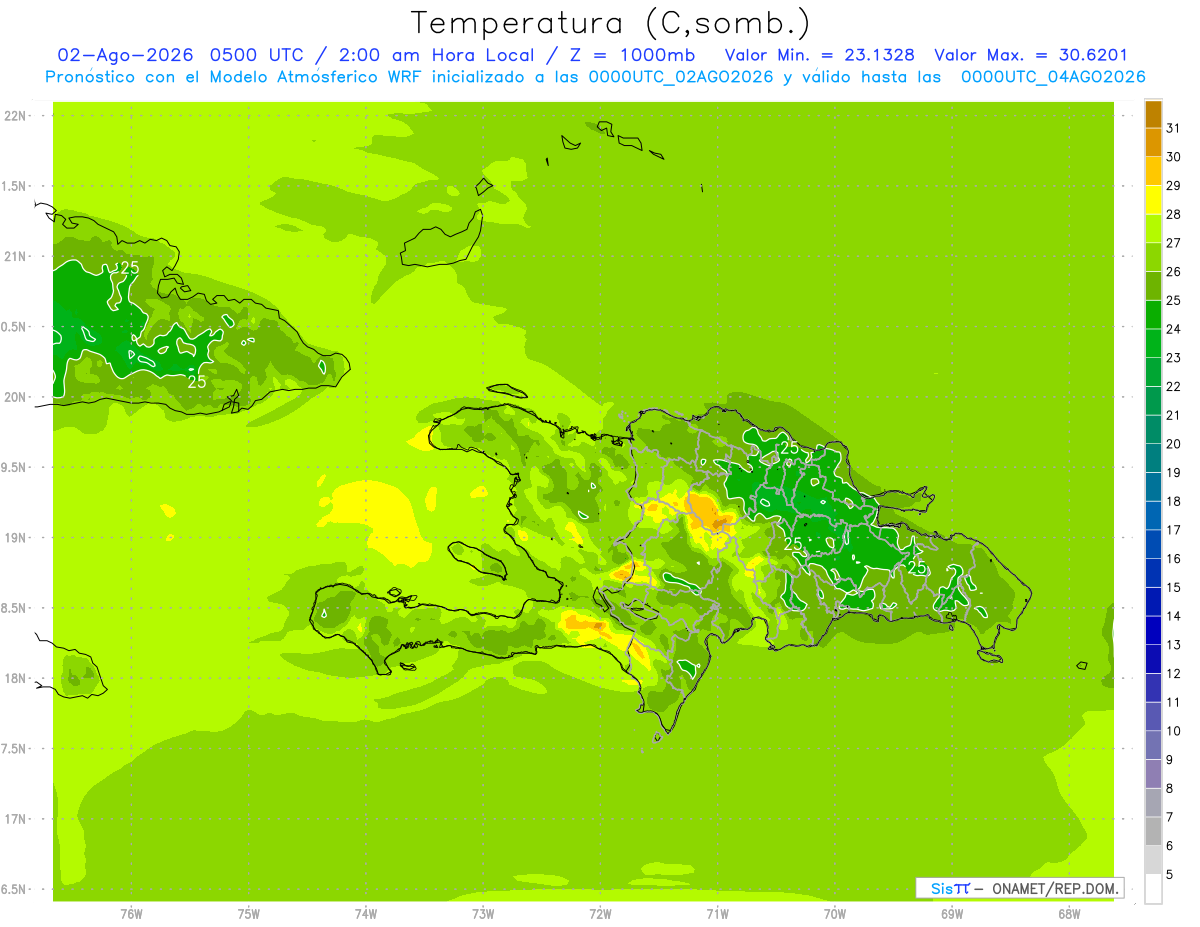Screen dimensions: 1200x927
Task: Click legend value label 13
Action: (1173, 644)
